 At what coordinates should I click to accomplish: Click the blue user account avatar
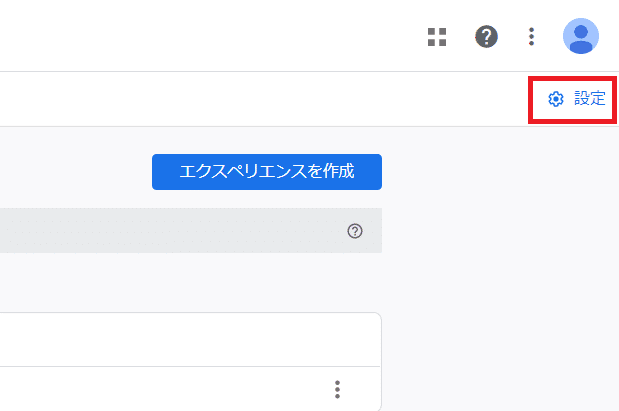coord(581,36)
